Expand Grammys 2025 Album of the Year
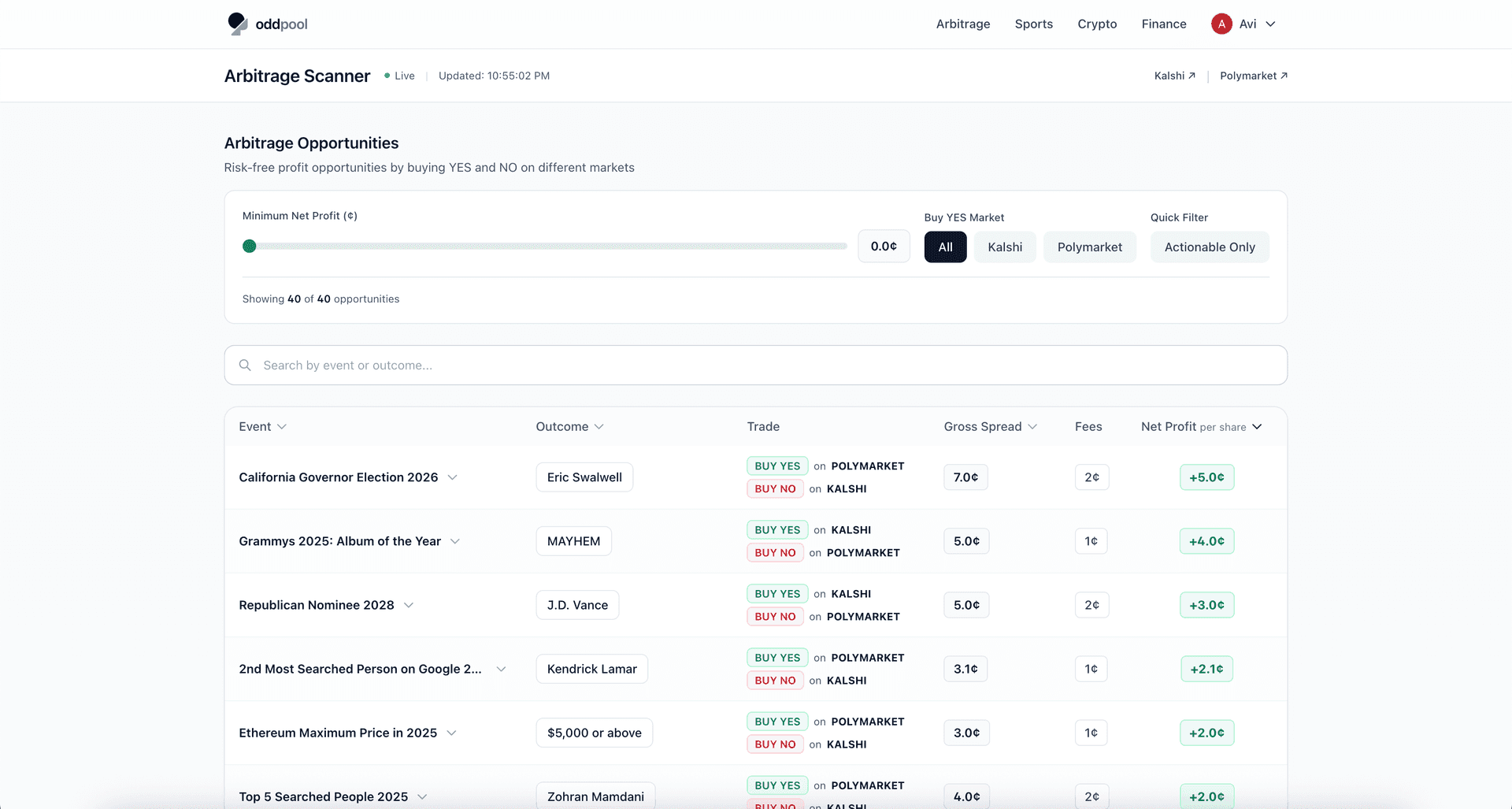Image resolution: width=1512 pixels, height=809 pixels. click(455, 541)
